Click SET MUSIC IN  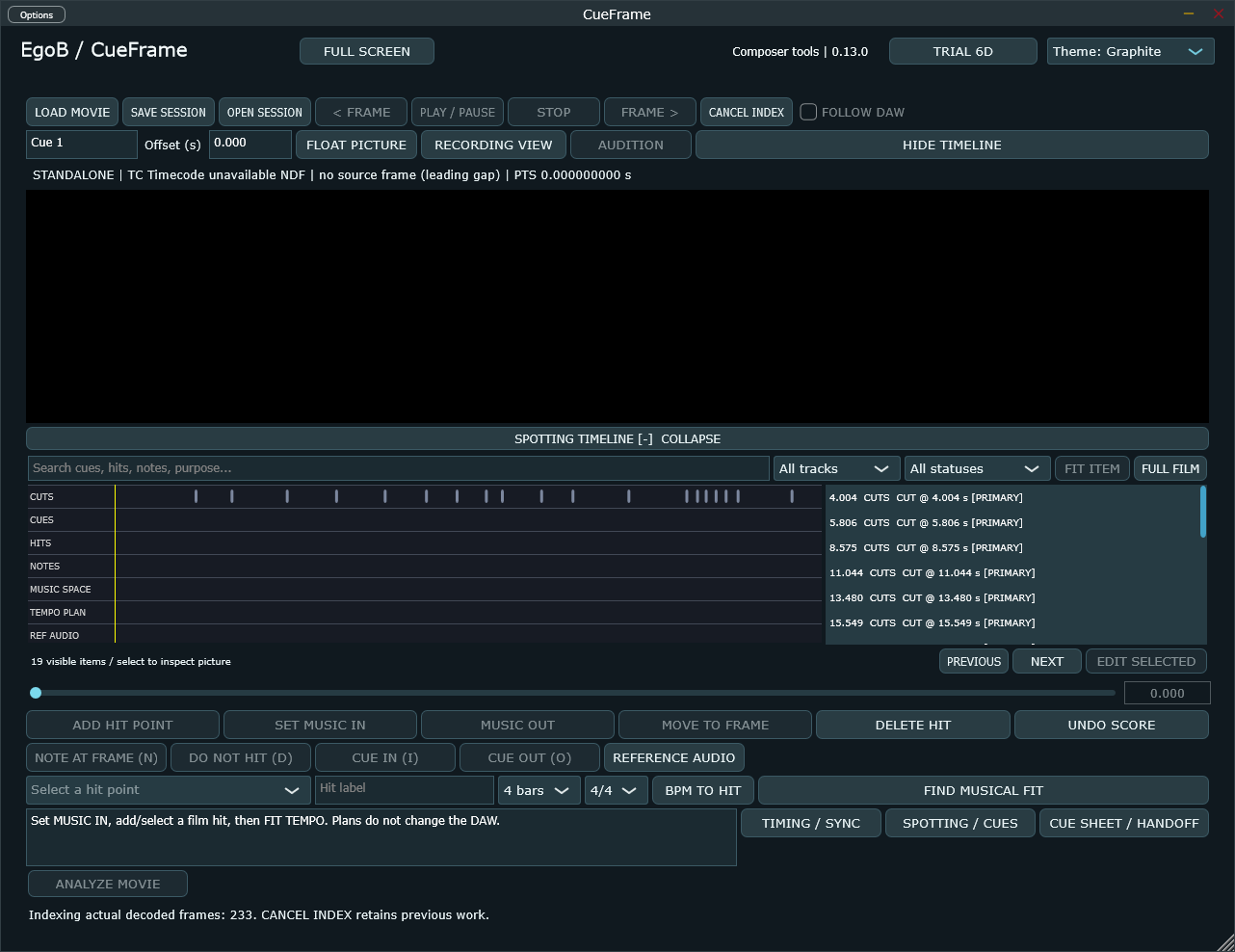[320, 725]
